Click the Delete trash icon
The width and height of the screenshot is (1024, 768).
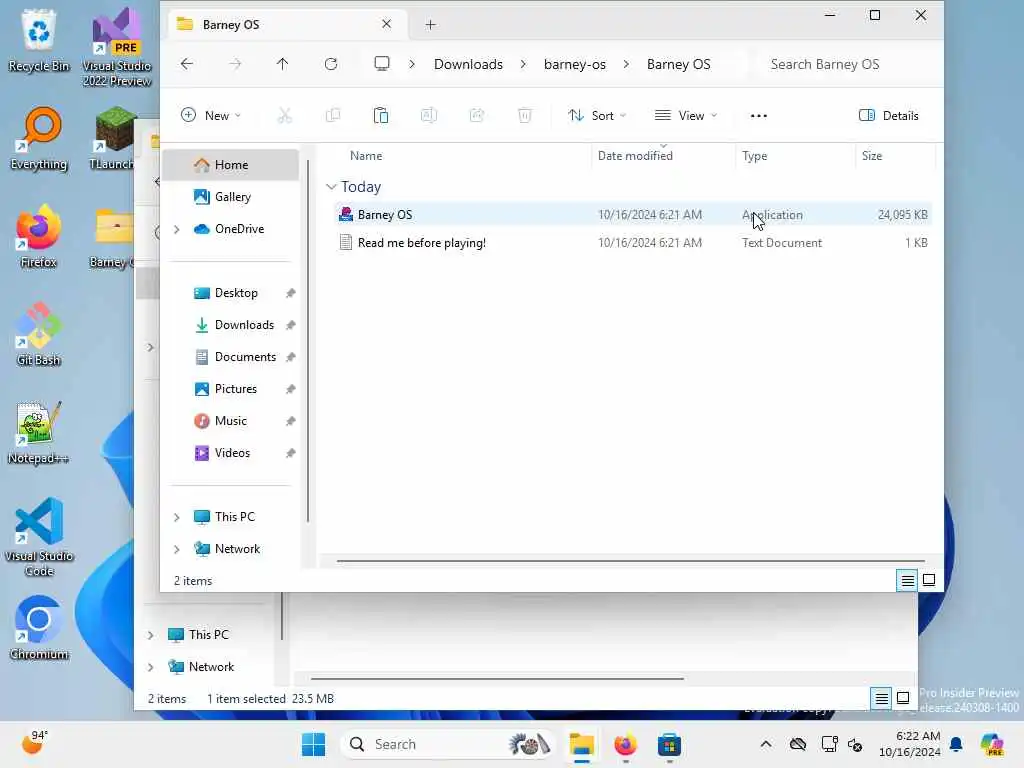point(524,116)
